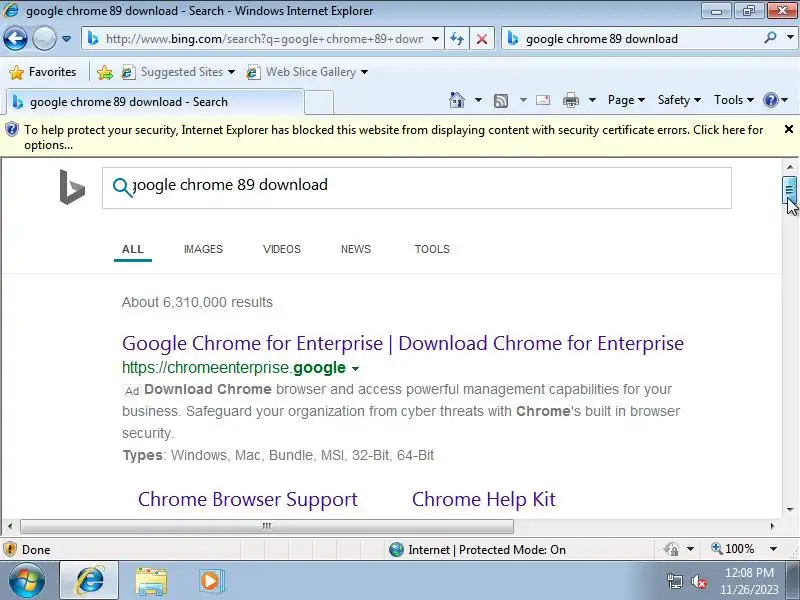The height and width of the screenshot is (600, 800).
Task: Click the address bar URL field
Action: 264,39
